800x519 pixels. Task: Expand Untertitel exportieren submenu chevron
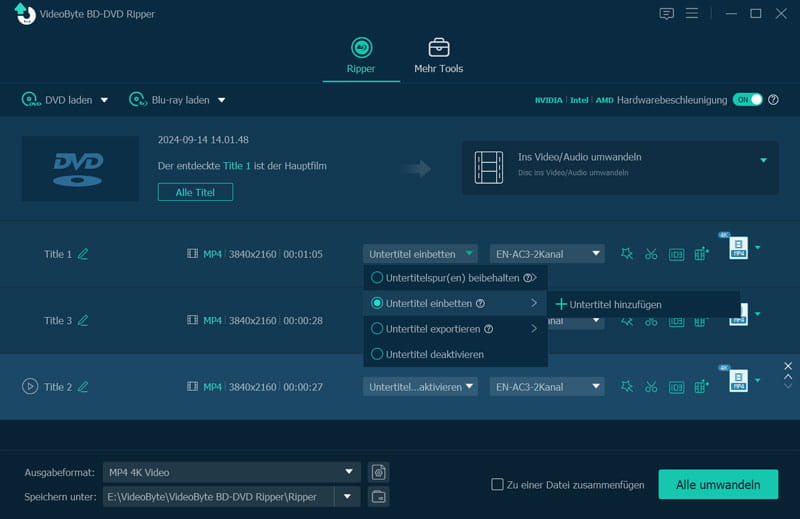(x=534, y=329)
